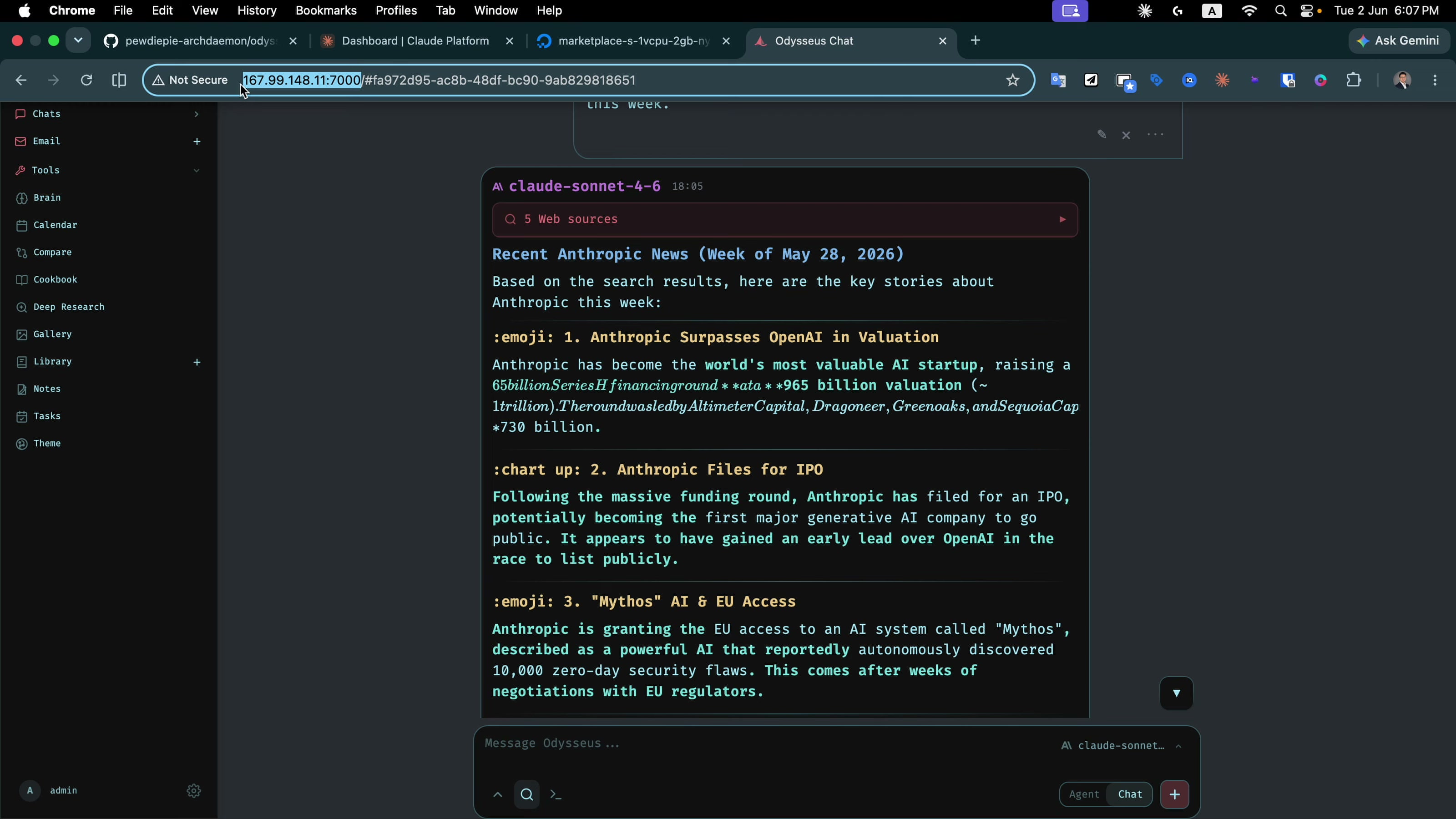The height and width of the screenshot is (819, 1456).
Task: Close the Odysseus Chat tab
Action: [942, 40]
